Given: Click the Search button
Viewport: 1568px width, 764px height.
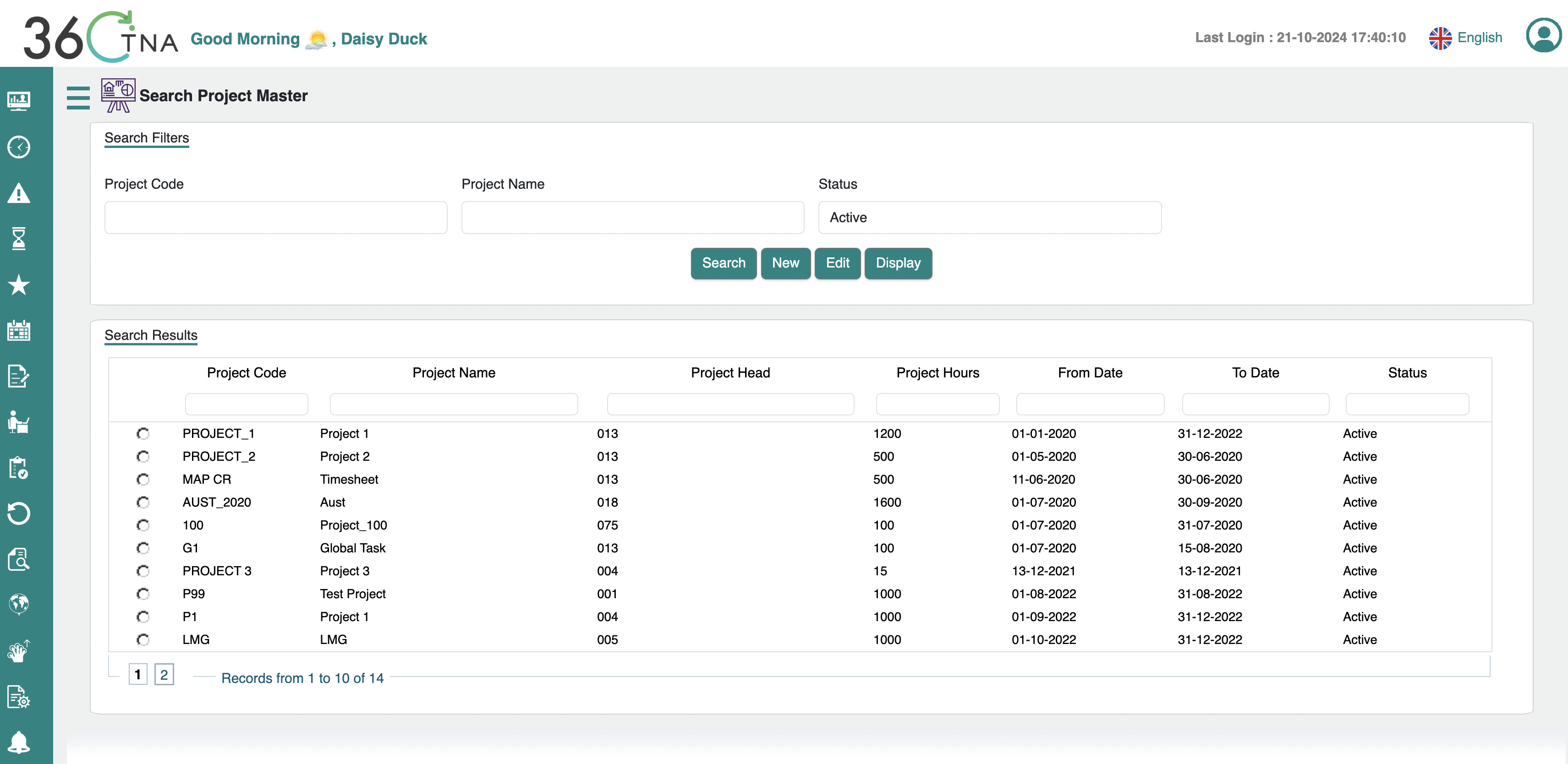Looking at the screenshot, I should click(x=723, y=262).
